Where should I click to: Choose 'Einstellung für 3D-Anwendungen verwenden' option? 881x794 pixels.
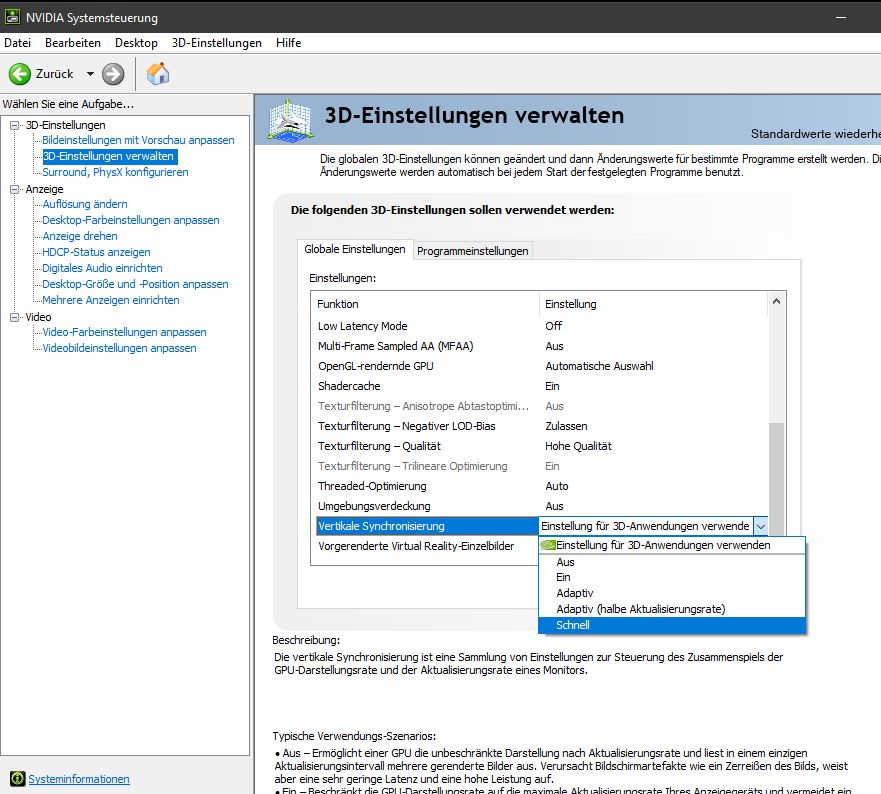pos(671,545)
